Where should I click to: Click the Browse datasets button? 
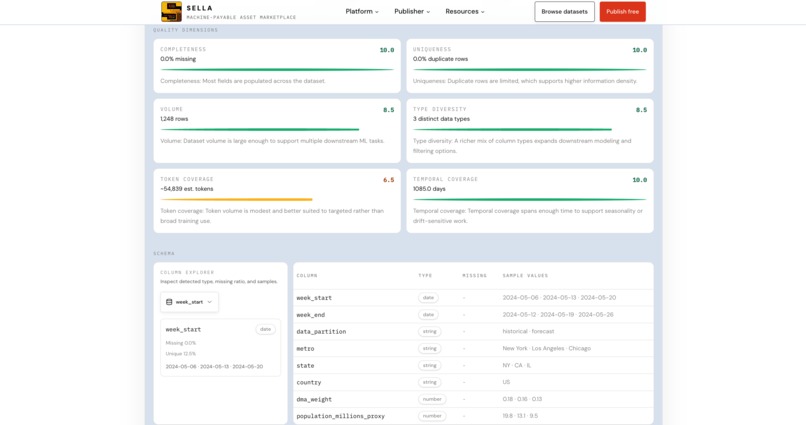click(564, 11)
